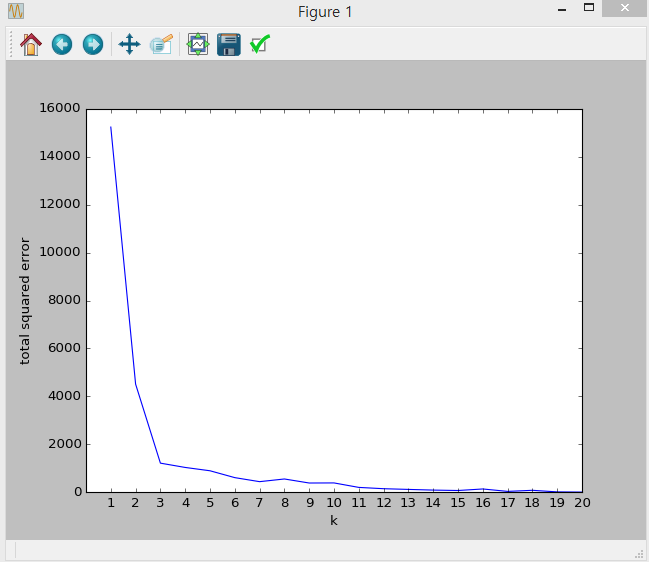Click the 'total squared error' y-axis label
The width and height of the screenshot is (649, 562).
(x=25, y=301)
